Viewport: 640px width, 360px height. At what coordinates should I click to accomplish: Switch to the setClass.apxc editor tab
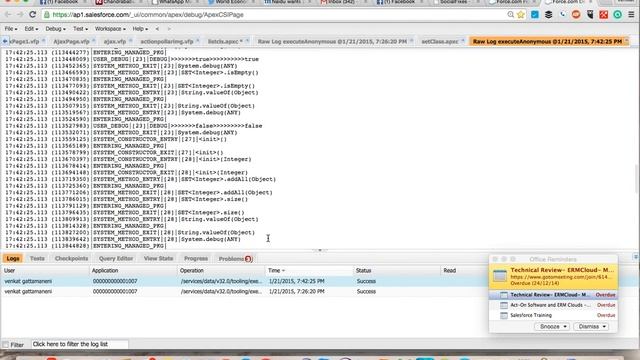point(440,42)
